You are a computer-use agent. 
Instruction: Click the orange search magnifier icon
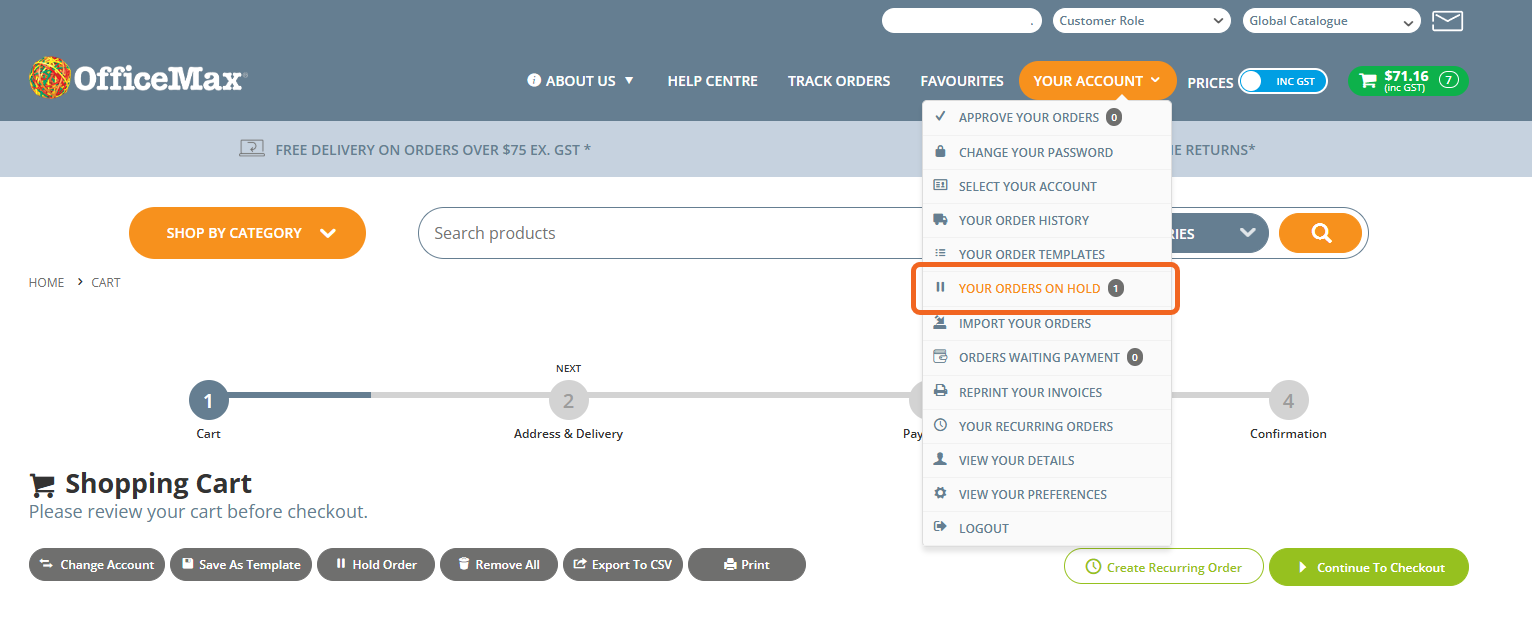[x=1320, y=232]
